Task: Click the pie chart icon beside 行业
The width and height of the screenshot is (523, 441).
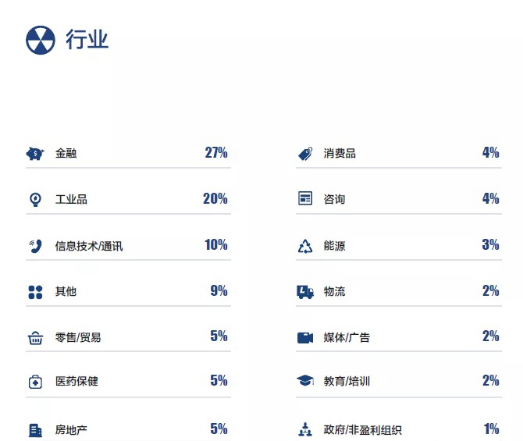Action: 40,40
